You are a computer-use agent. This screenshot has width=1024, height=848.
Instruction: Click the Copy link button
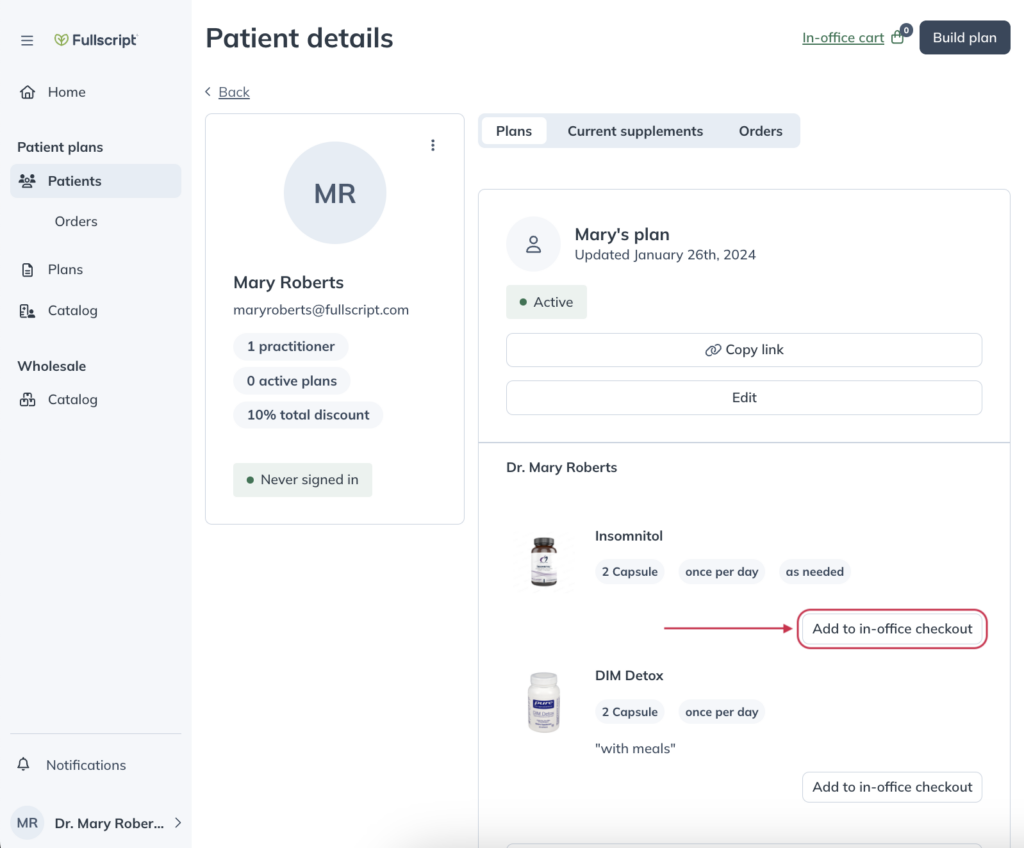click(x=744, y=350)
